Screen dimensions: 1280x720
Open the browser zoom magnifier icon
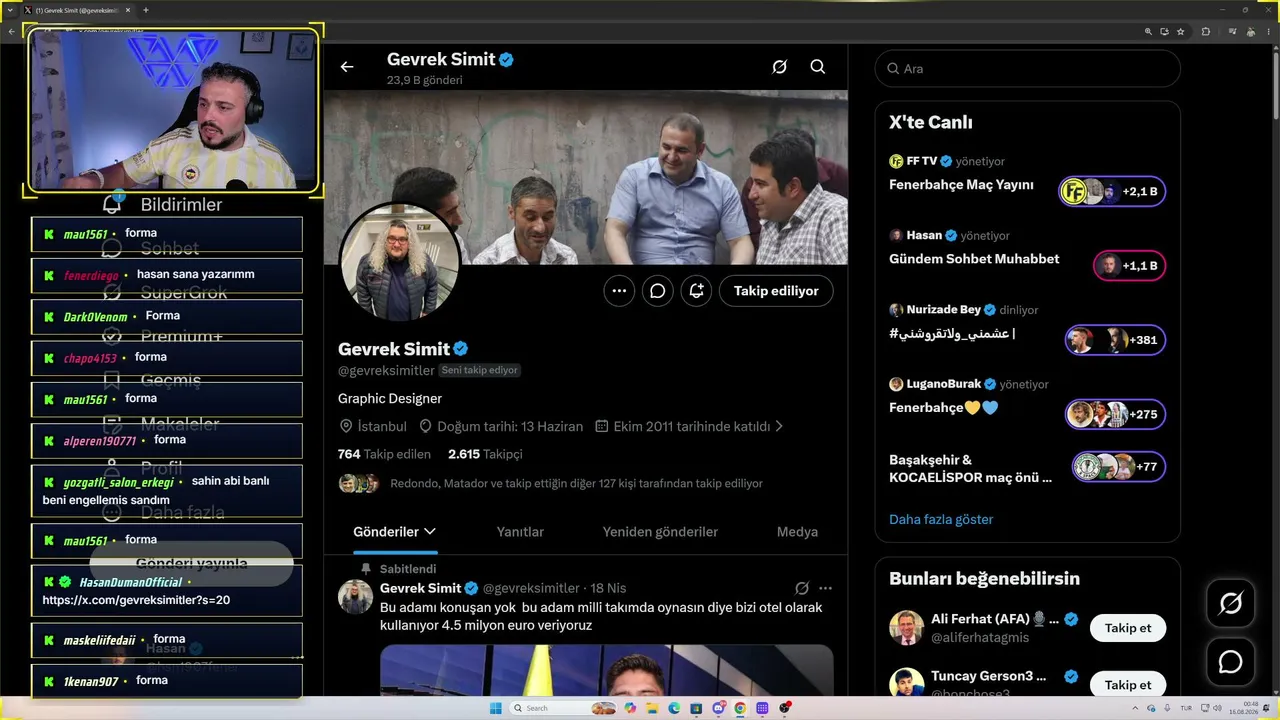[x=1149, y=31]
